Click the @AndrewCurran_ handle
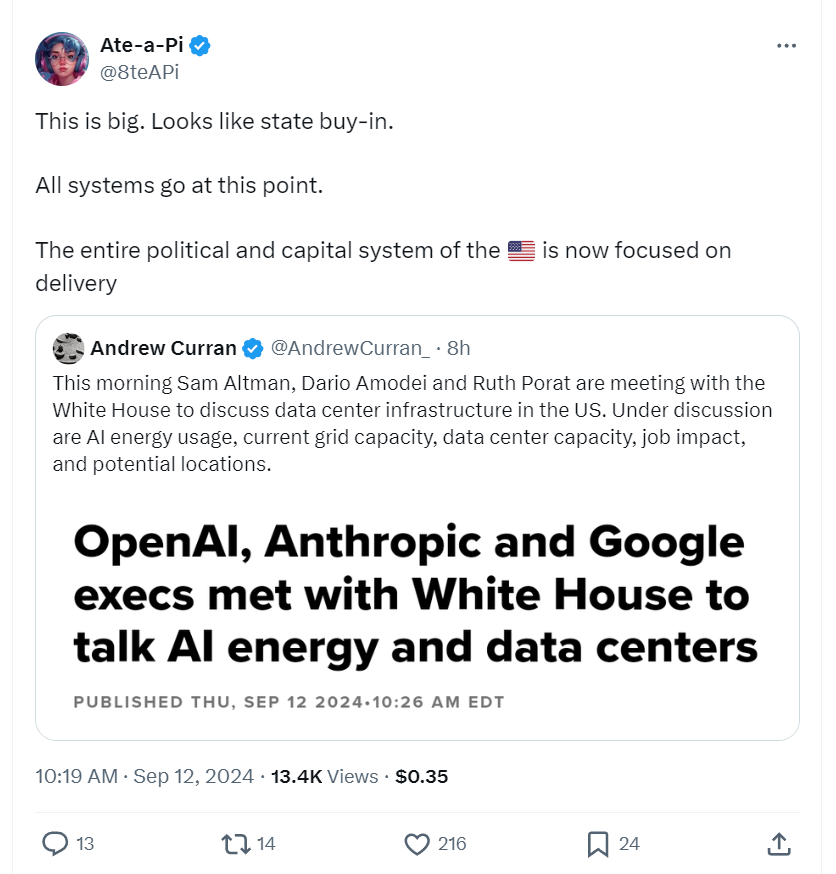Viewport: 836px width, 874px height. click(x=351, y=348)
